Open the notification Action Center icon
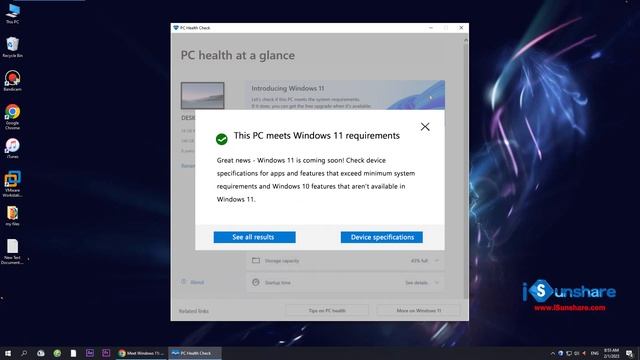This screenshot has height=360, width=640. pyautogui.click(x=629, y=353)
